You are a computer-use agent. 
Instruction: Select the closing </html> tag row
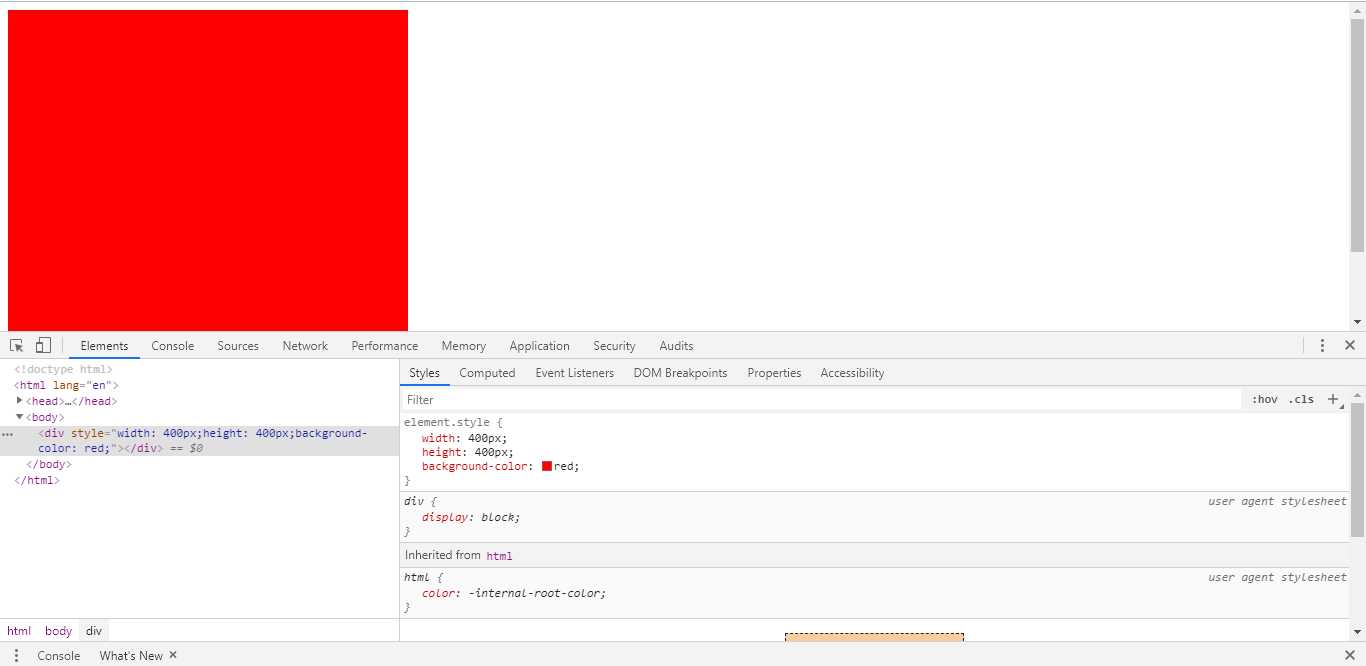(37, 480)
